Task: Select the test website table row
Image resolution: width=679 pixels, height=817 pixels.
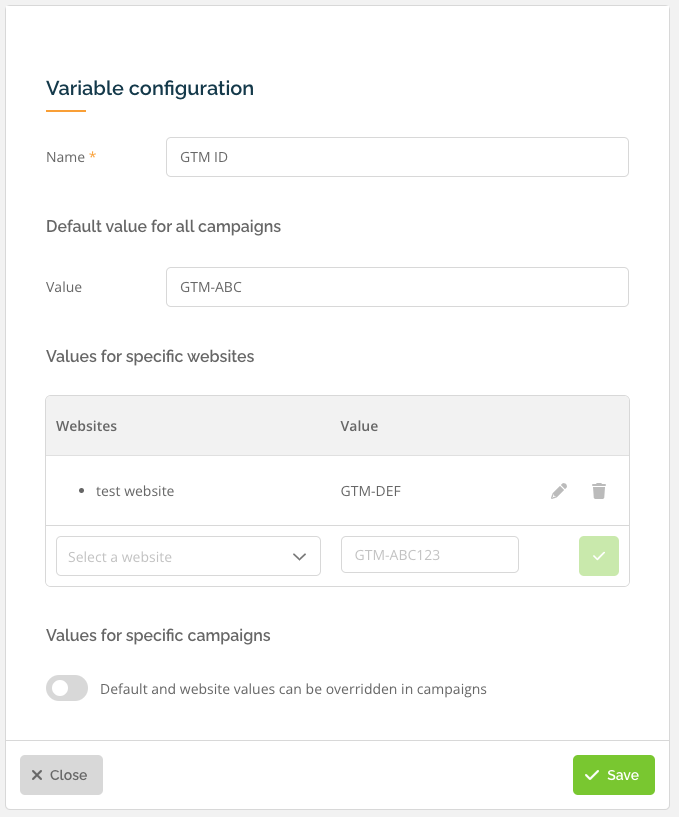Action: click(x=250, y=490)
